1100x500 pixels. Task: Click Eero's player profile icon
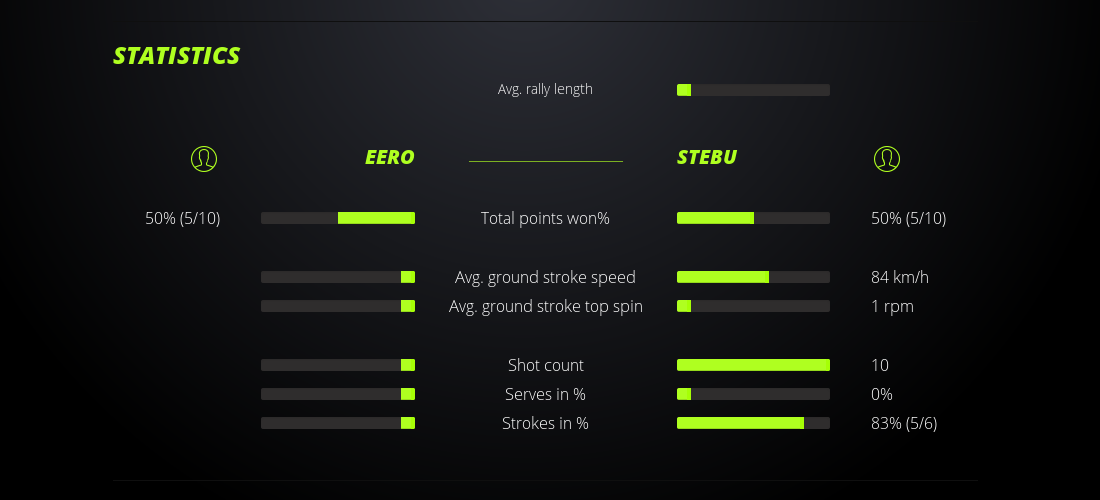204,158
